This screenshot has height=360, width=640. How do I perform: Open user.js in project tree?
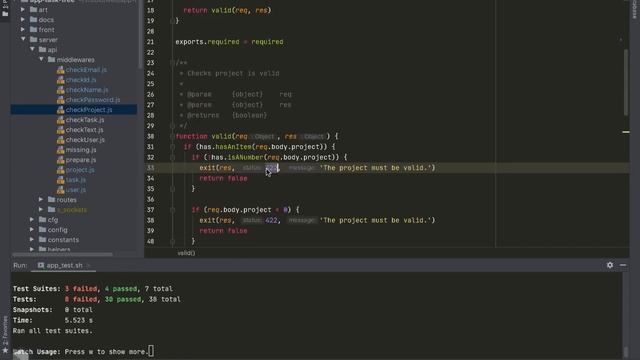(76, 190)
